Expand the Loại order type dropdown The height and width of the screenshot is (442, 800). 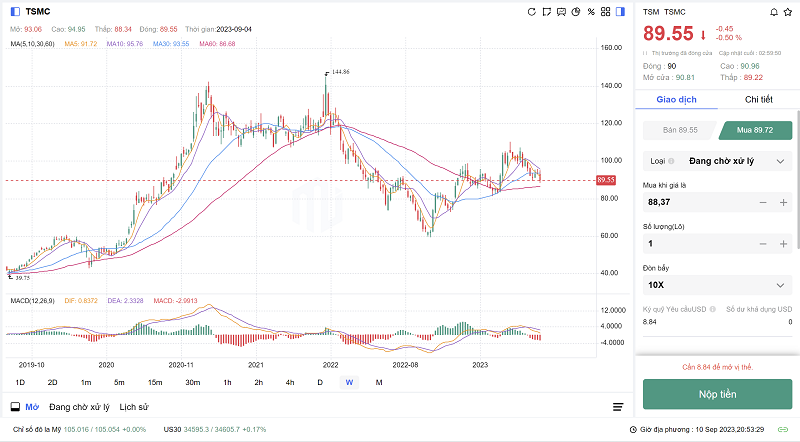(717, 161)
